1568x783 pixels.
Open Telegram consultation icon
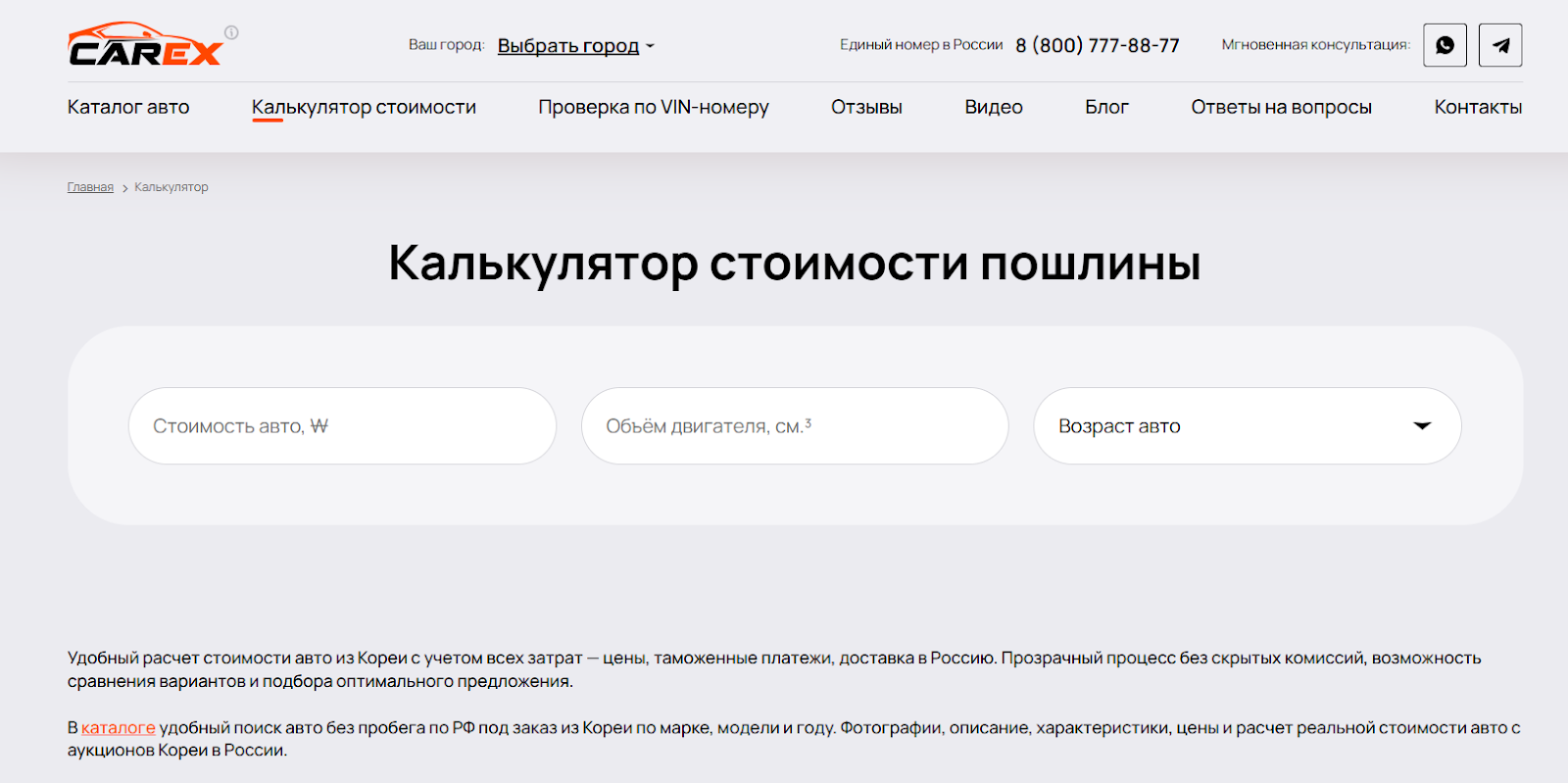(1500, 45)
